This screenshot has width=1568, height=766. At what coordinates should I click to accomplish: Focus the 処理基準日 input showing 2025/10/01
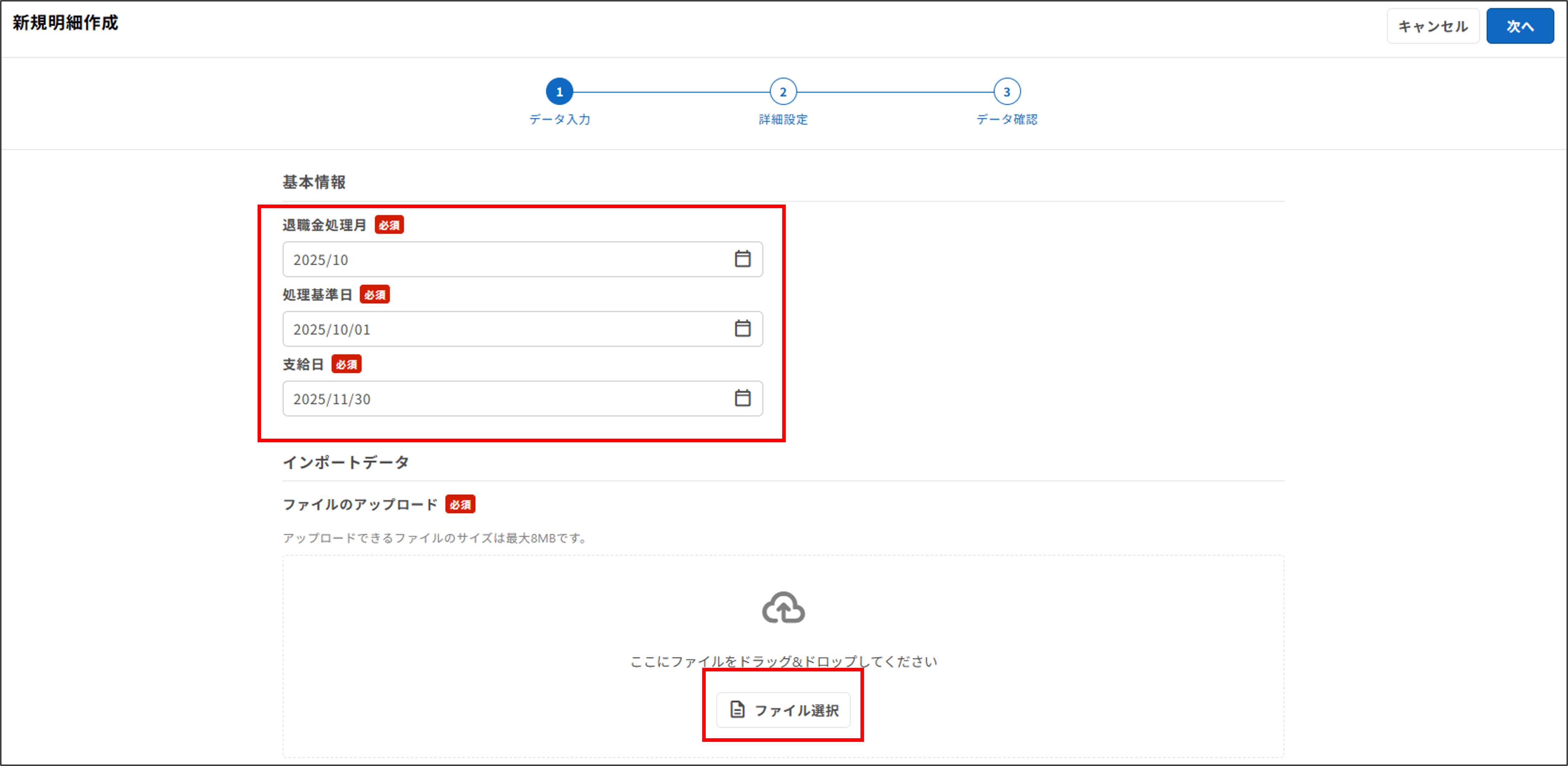pyautogui.click(x=505, y=329)
